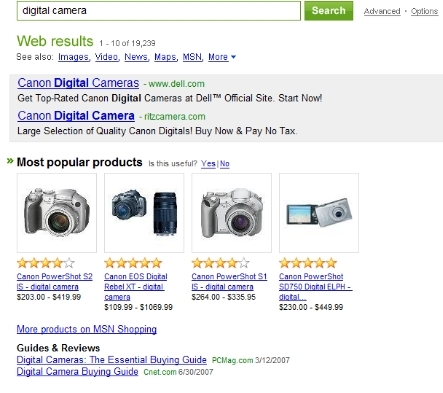Switch to Video results
443x393 pixels.
[x=106, y=57]
